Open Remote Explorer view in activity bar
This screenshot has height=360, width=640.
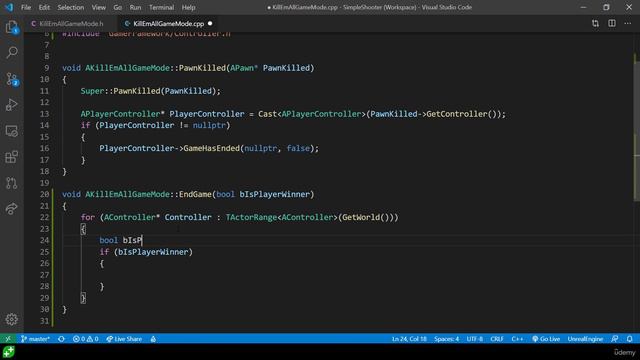coord(11,131)
